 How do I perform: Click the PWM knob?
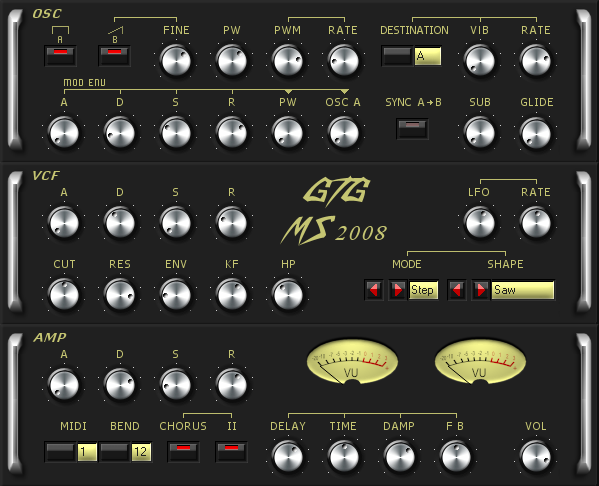[288, 61]
